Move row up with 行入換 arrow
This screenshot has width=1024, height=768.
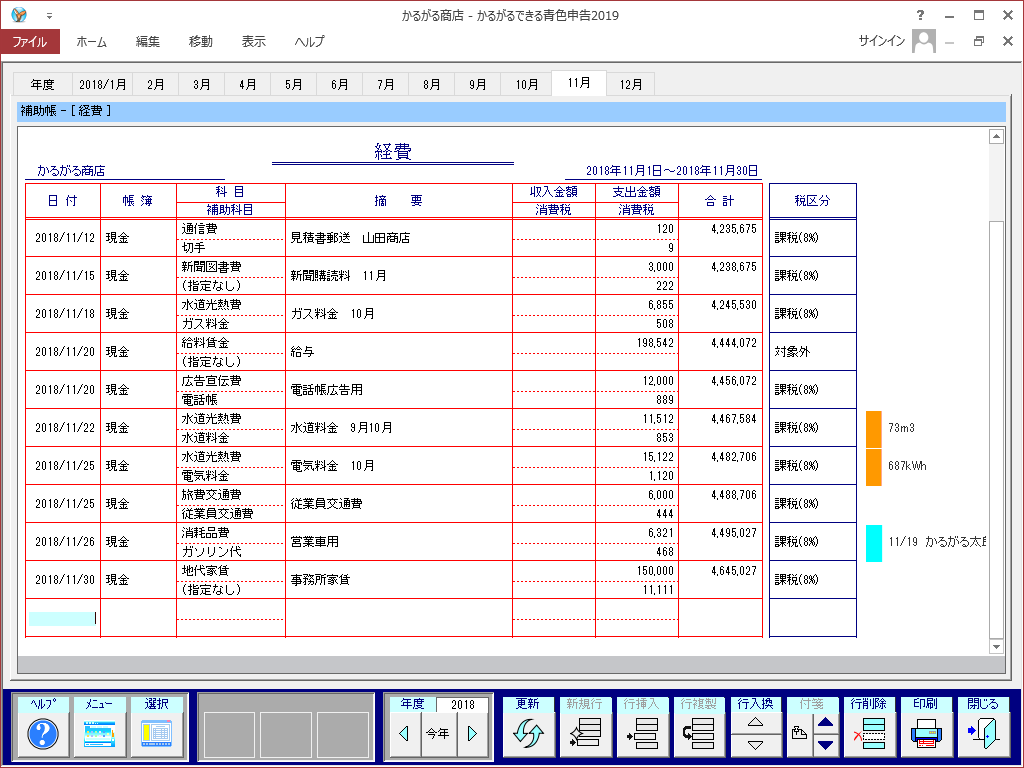pyautogui.click(x=756, y=722)
